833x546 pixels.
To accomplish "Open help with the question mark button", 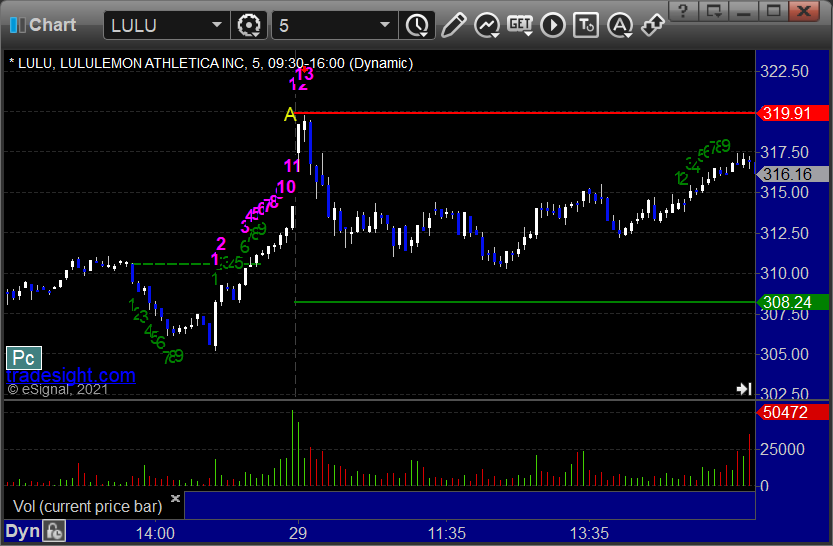I will [683, 11].
